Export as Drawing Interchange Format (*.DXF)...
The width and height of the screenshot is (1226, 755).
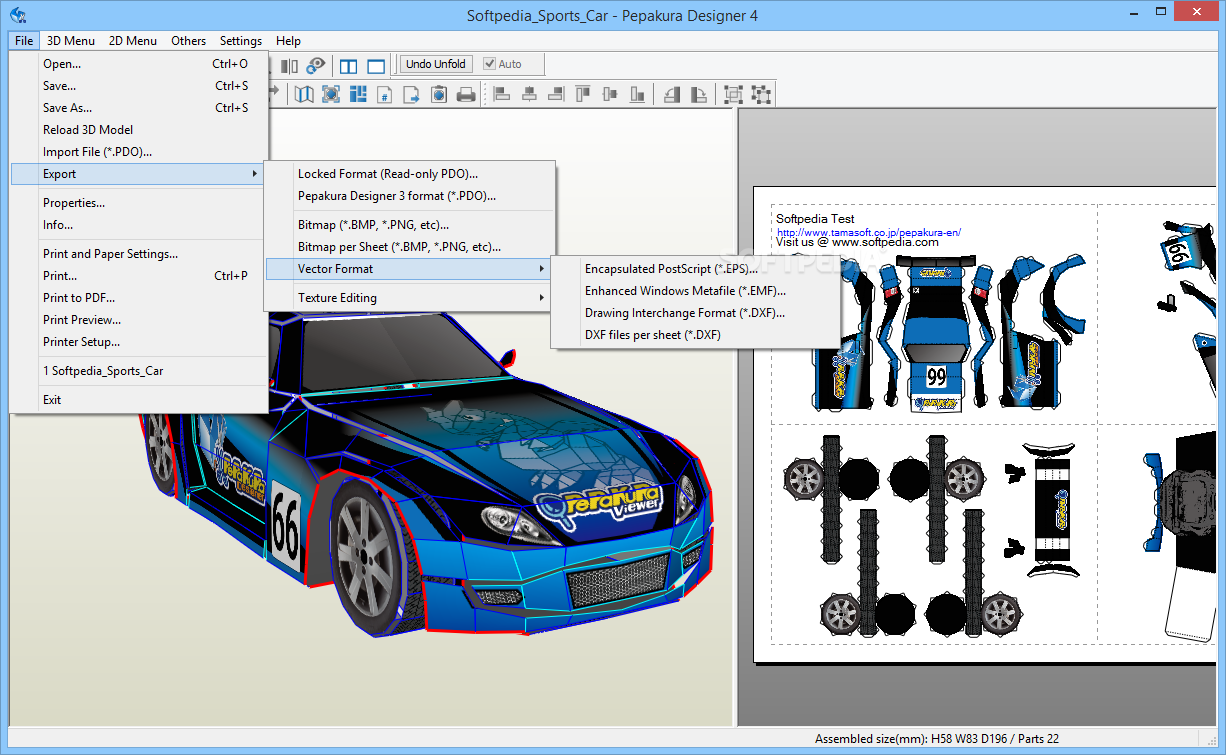tap(696, 313)
